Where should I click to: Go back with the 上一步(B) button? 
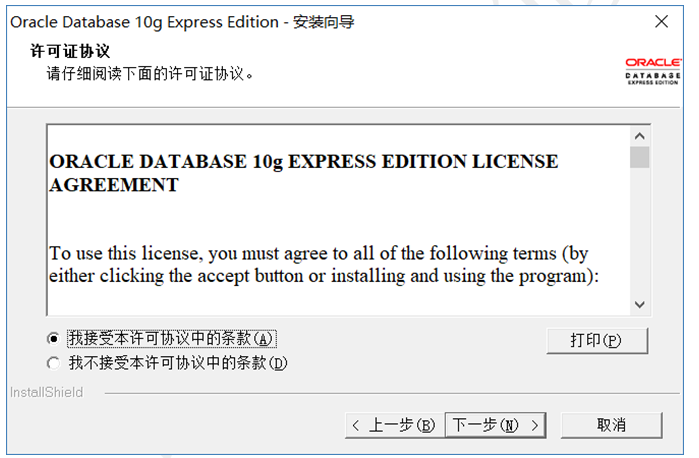tap(395, 425)
